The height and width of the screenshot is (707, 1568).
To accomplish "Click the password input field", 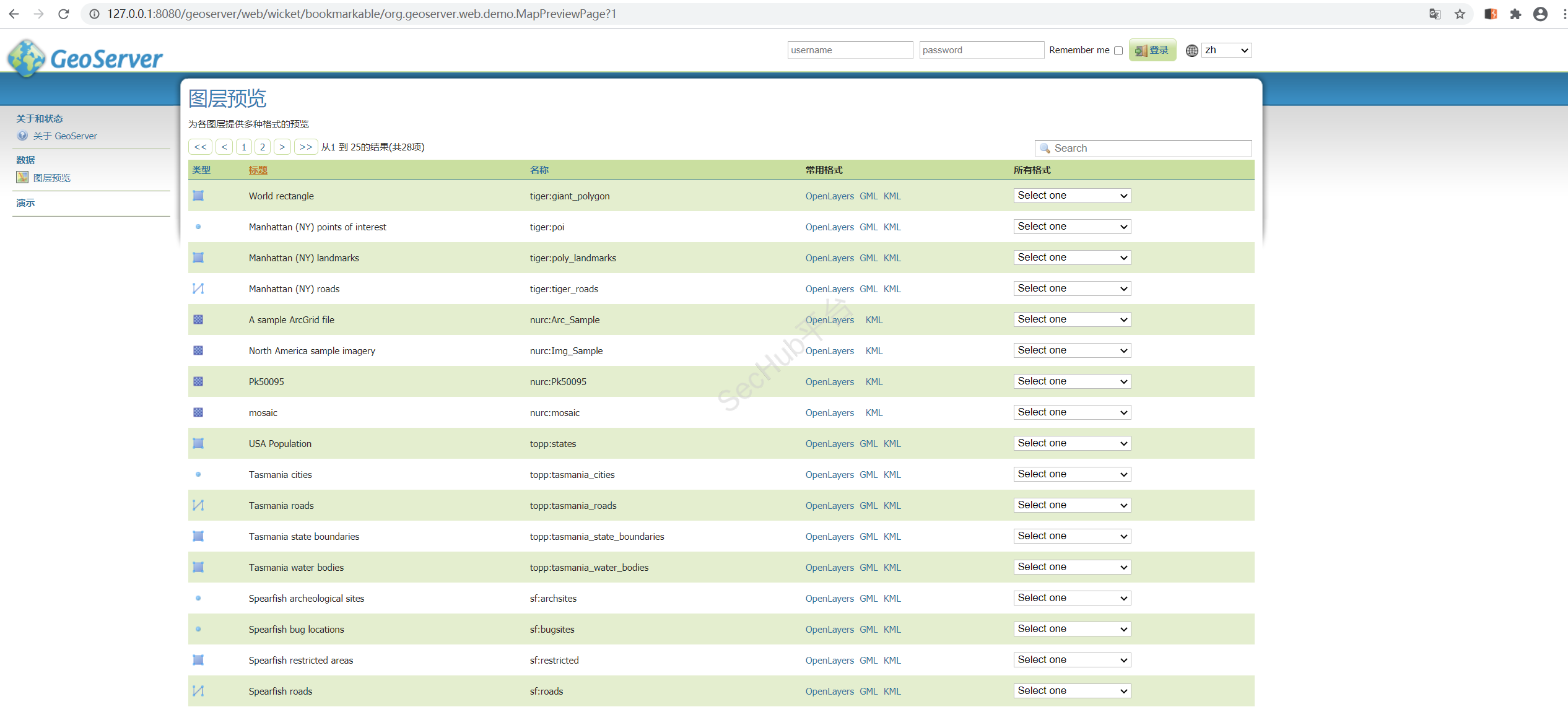I will click(x=982, y=50).
